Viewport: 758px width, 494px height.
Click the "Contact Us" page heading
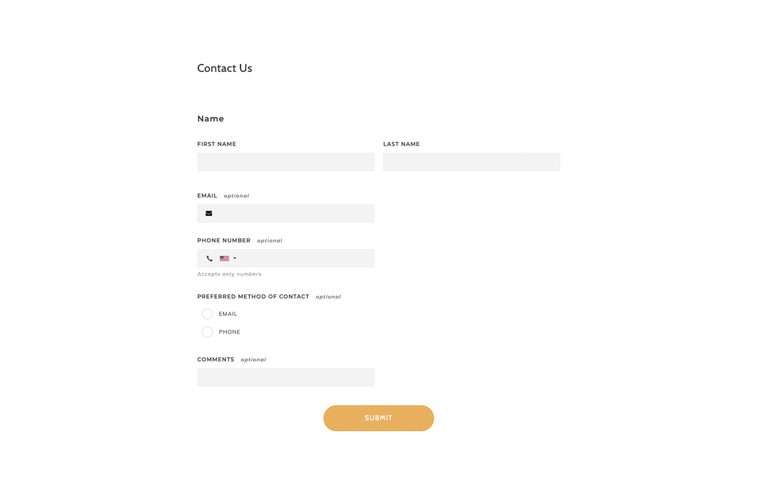coord(224,68)
